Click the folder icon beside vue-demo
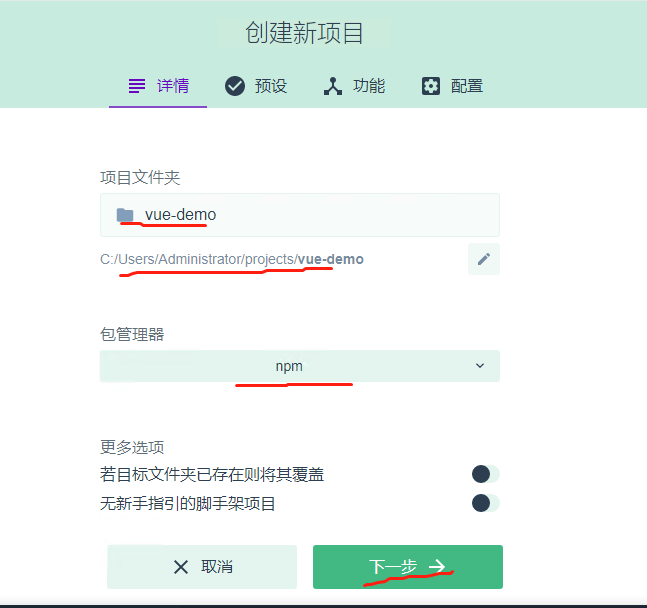647x608 pixels. (125, 215)
